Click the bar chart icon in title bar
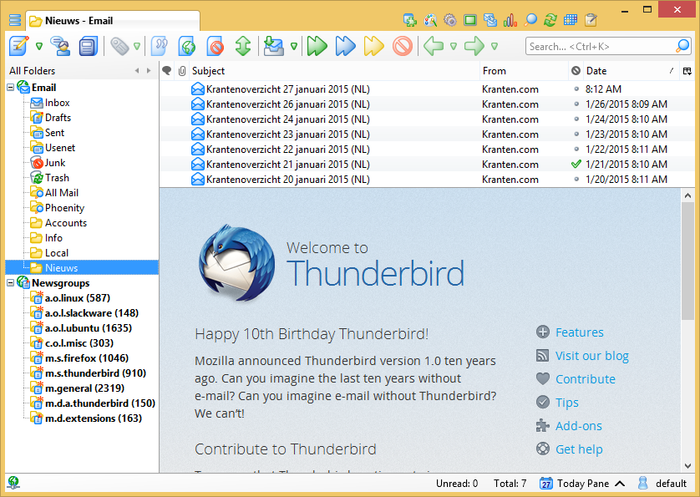The image size is (700, 497). 510,20
